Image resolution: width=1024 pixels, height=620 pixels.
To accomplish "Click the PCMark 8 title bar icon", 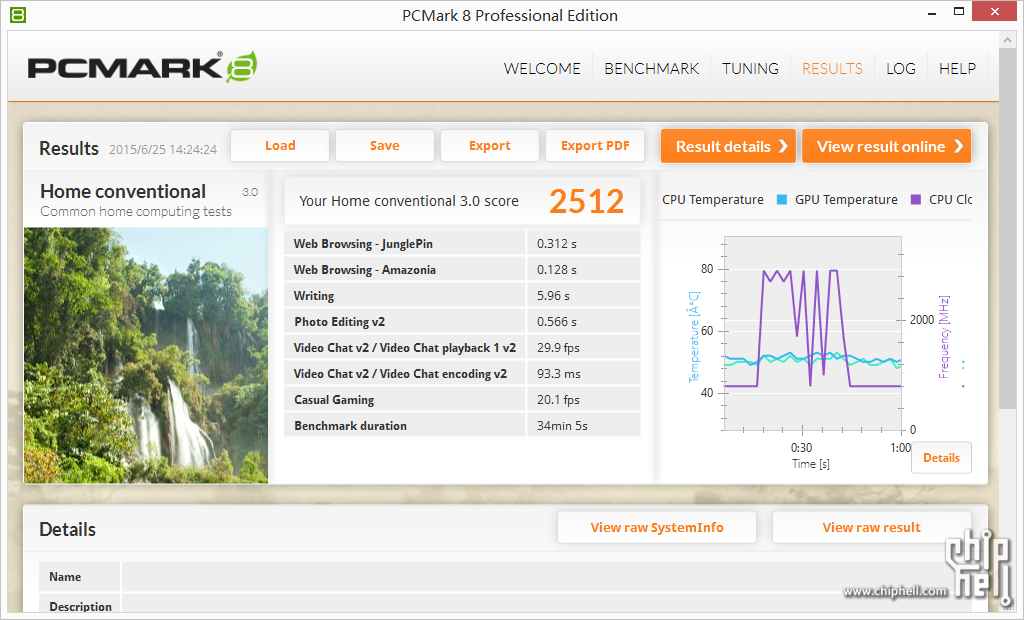I will (18, 14).
